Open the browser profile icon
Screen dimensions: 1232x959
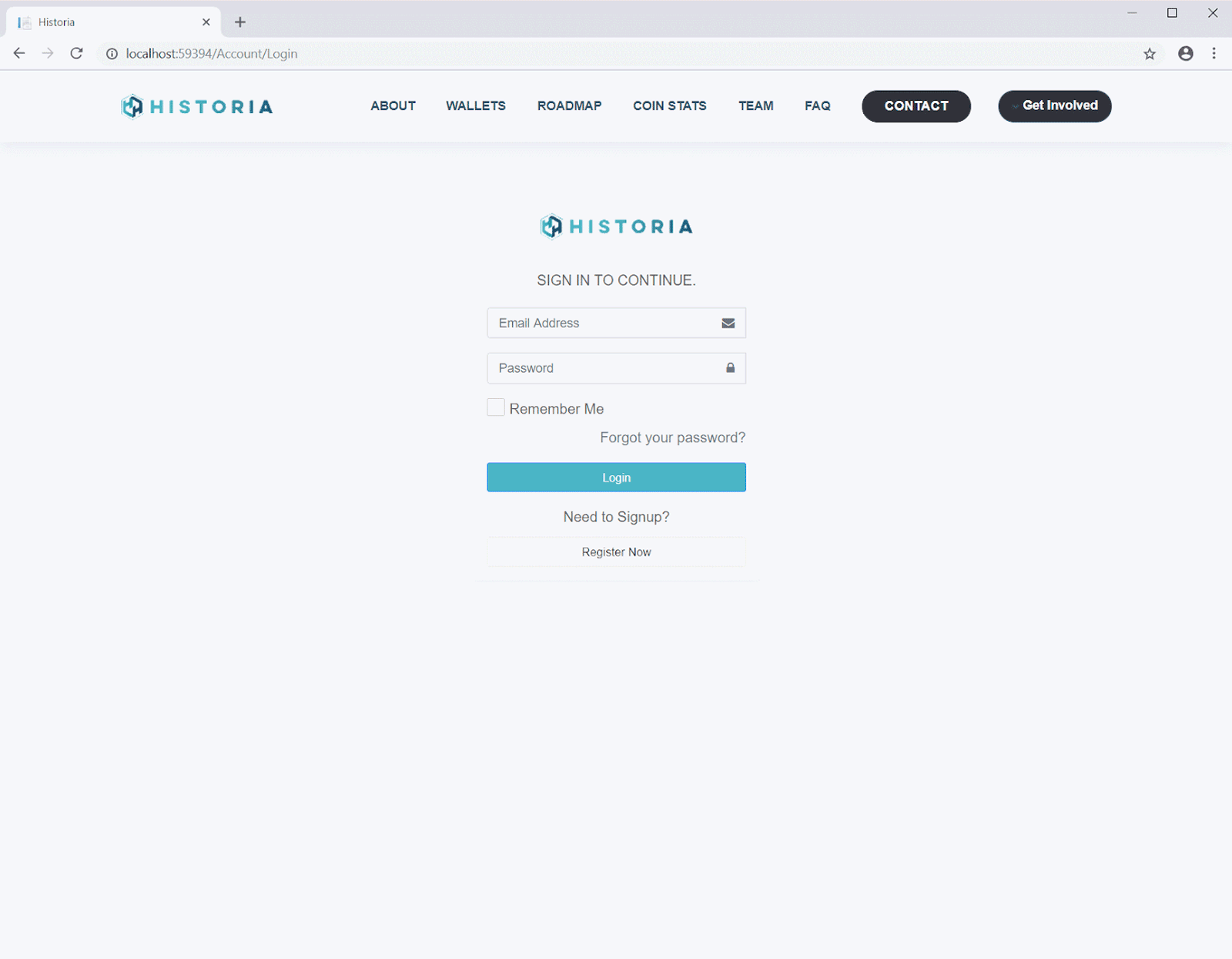pyautogui.click(x=1185, y=53)
